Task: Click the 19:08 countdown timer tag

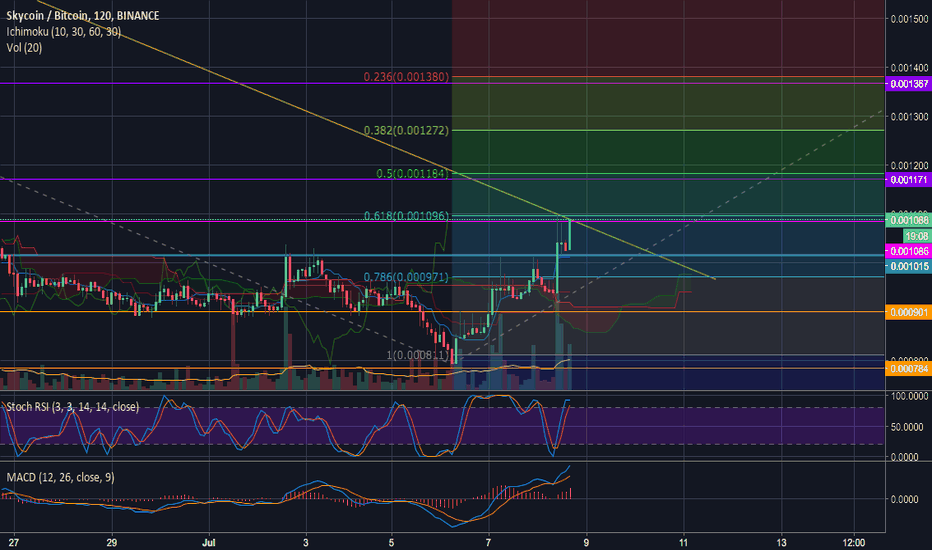Action: point(916,236)
